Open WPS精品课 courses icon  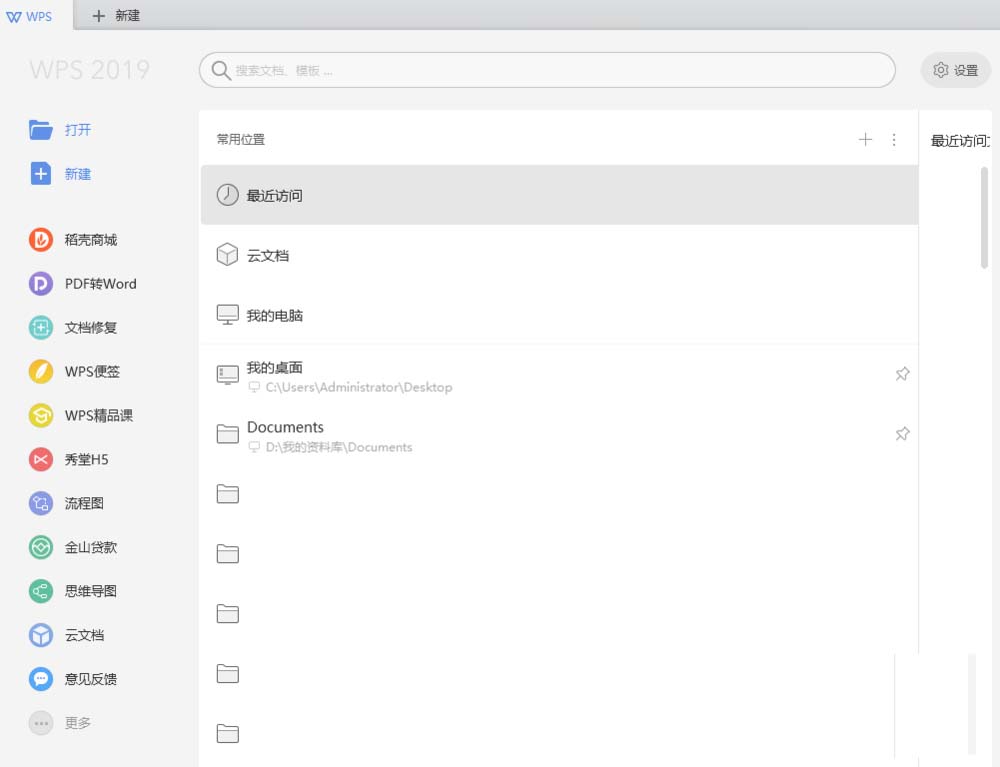41,416
